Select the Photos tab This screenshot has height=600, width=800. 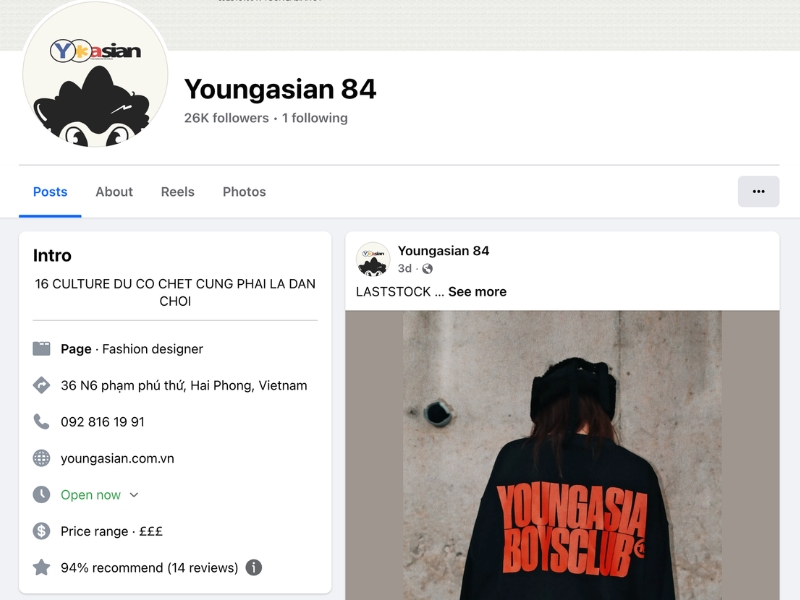coord(244,192)
